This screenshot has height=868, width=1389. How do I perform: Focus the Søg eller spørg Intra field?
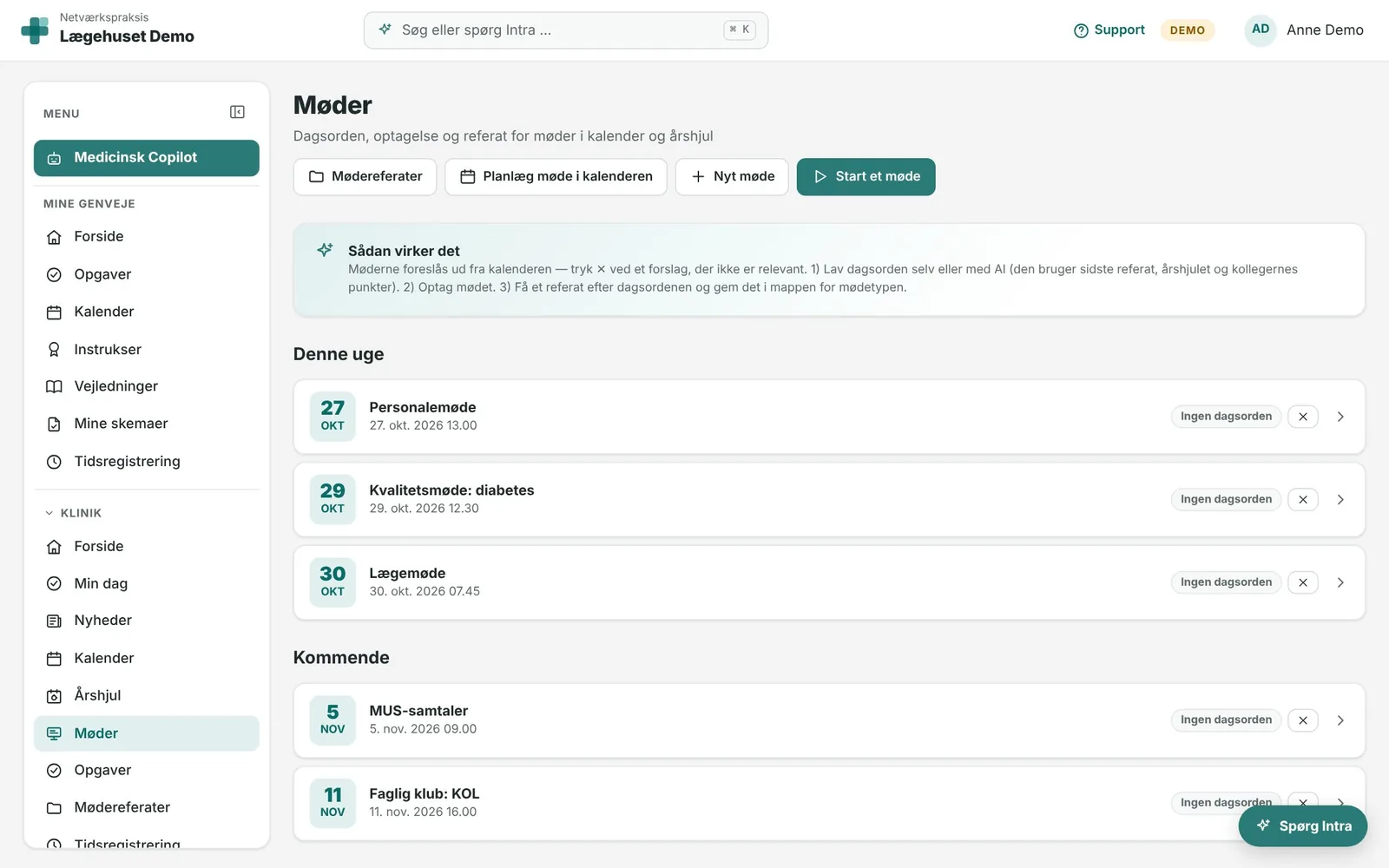(x=566, y=30)
